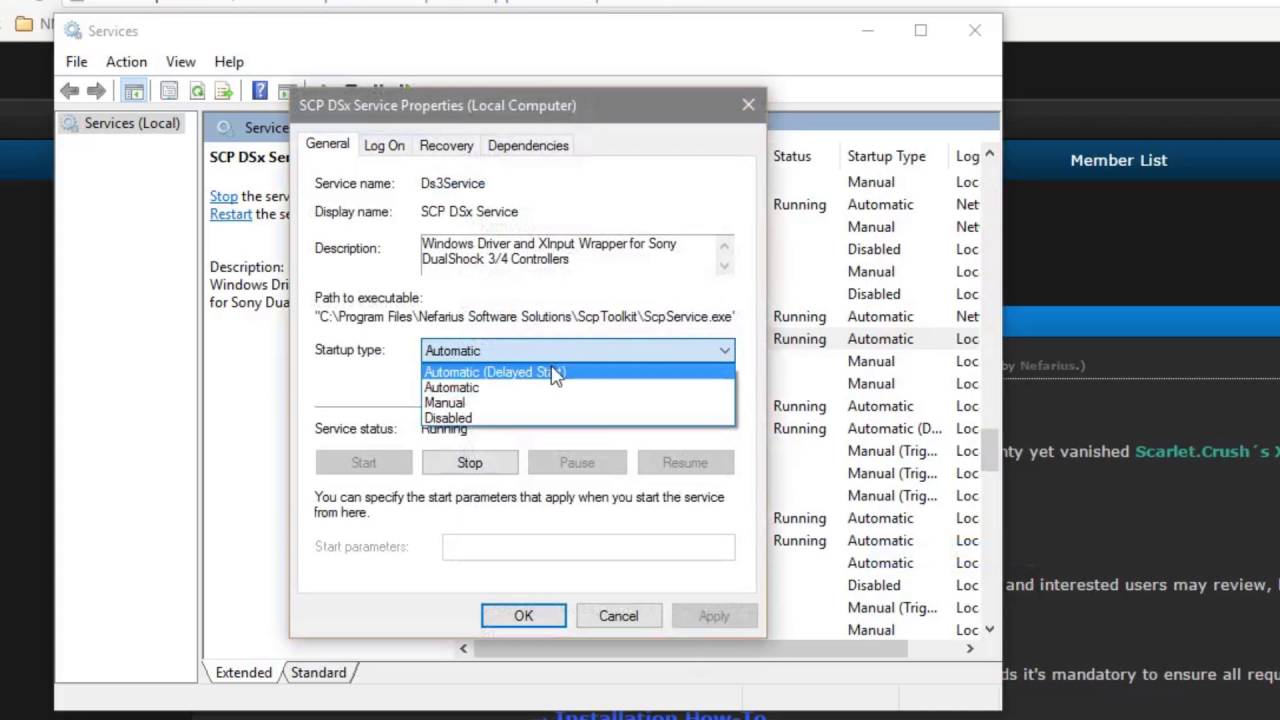Screen dimensions: 1280x720
Task: Click the services list scroll-up arrow
Action: coord(990,154)
